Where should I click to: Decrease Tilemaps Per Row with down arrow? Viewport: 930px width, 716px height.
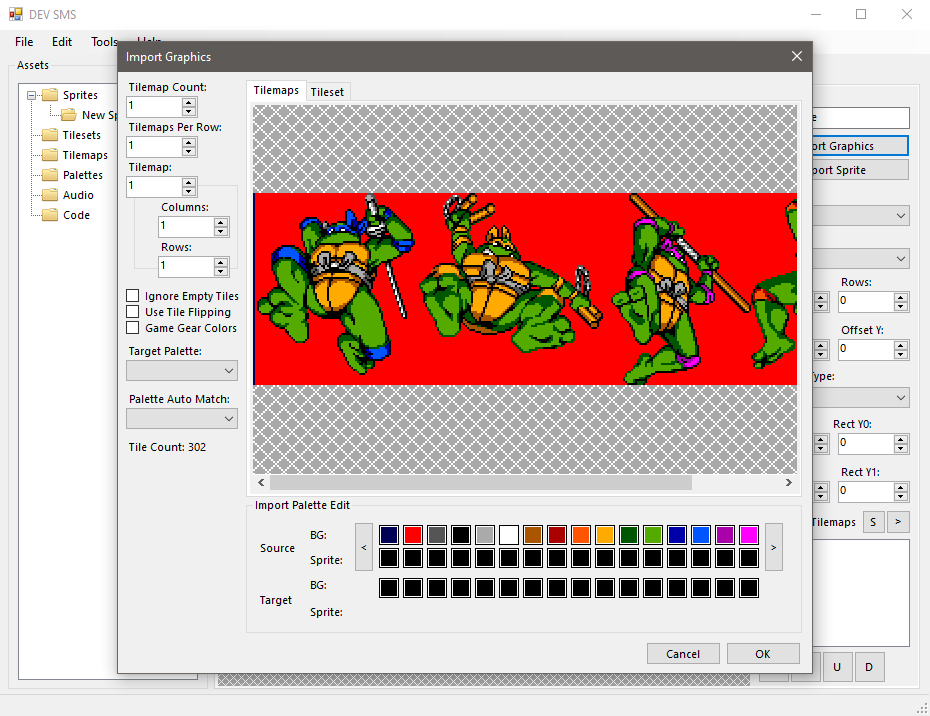point(189,151)
